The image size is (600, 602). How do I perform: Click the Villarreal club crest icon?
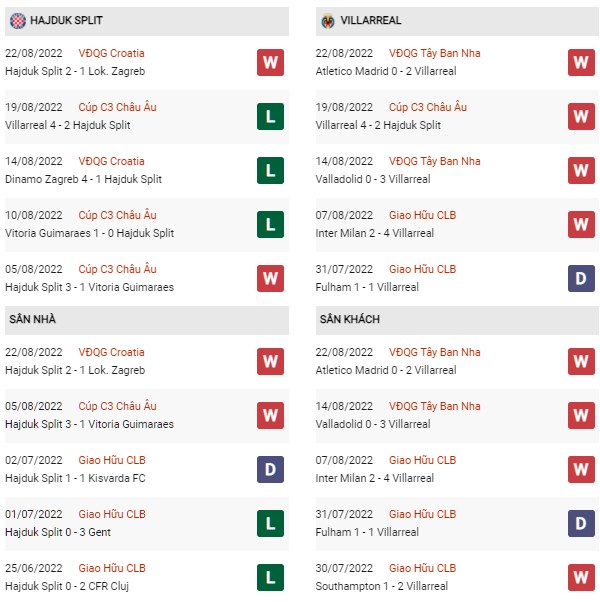(x=328, y=21)
